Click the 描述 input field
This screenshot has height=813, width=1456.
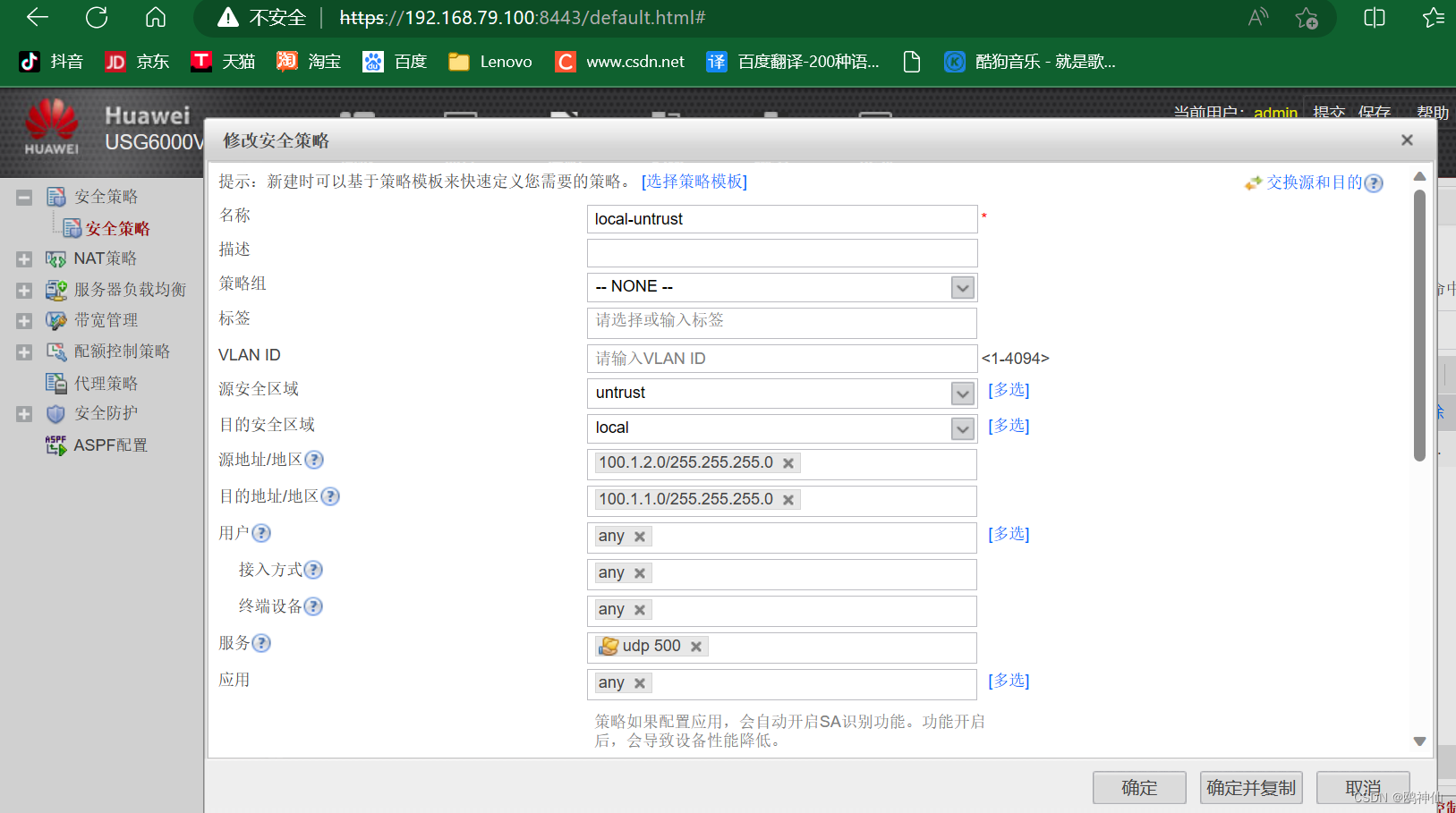[x=782, y=253]
